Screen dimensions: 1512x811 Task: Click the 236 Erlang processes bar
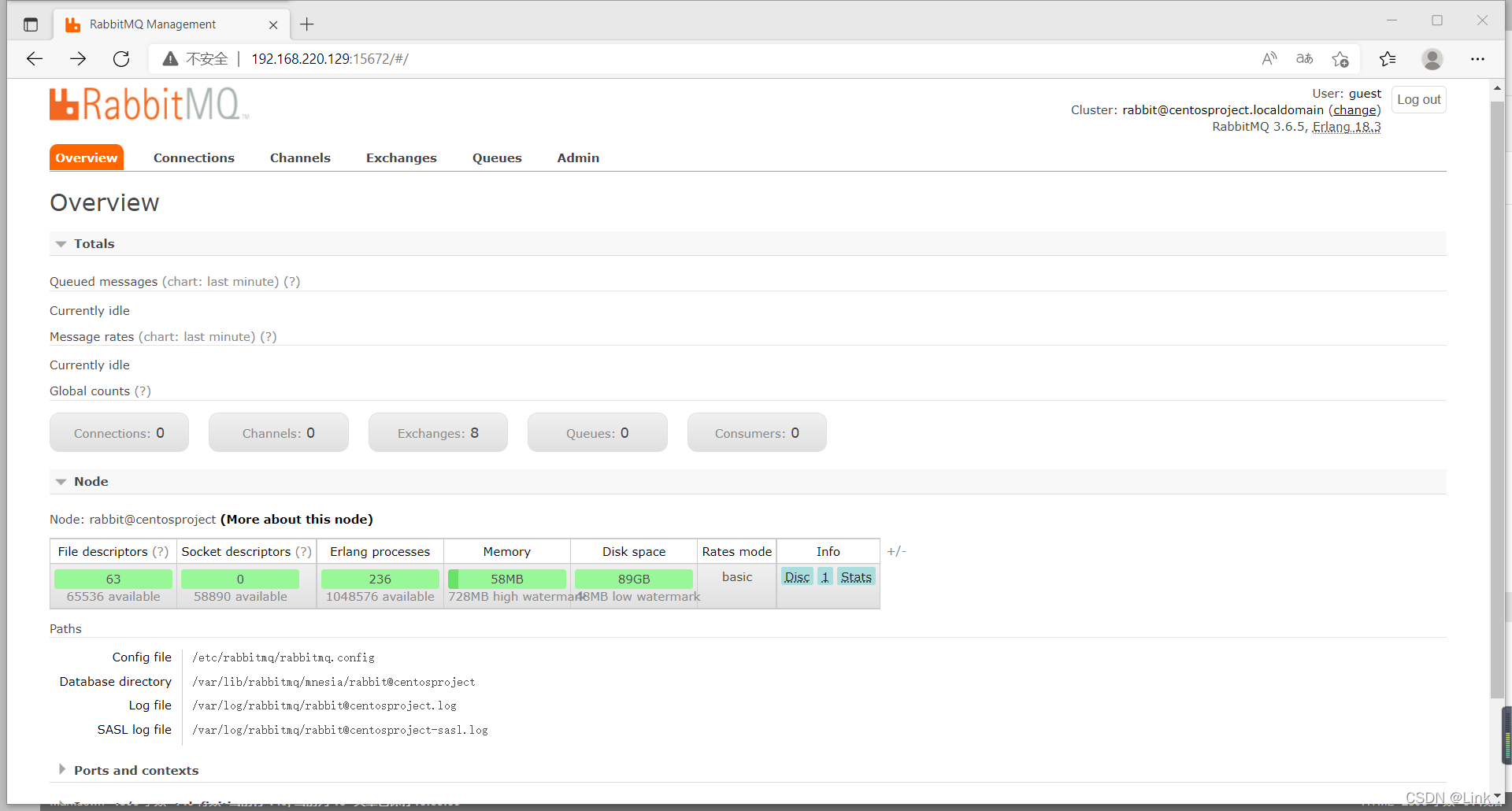point(380,580)
